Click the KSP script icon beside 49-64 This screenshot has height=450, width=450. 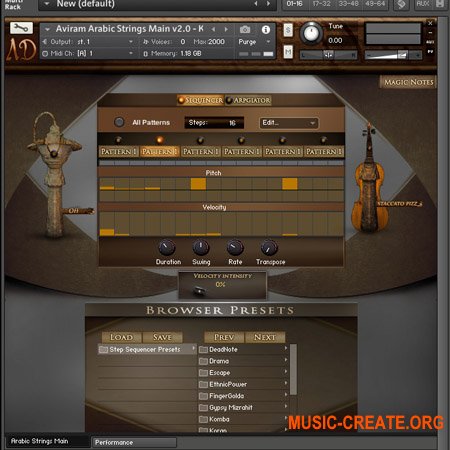coord(402,4)
